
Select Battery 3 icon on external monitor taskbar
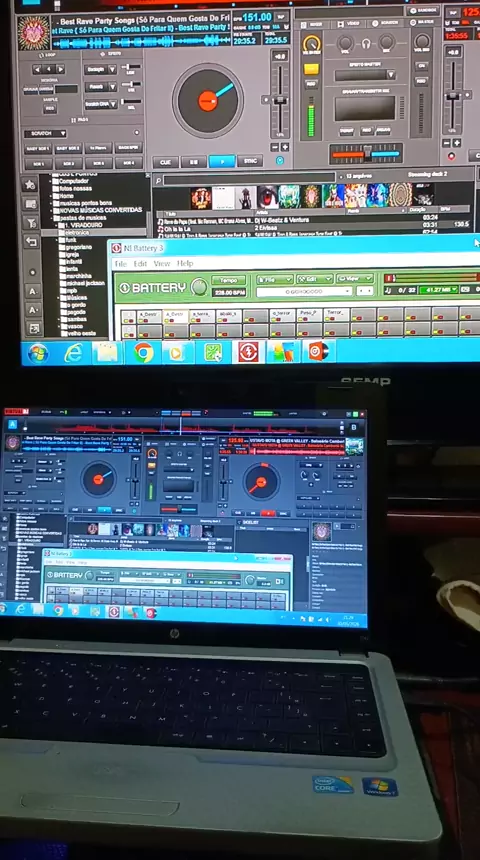coord(248,352)
